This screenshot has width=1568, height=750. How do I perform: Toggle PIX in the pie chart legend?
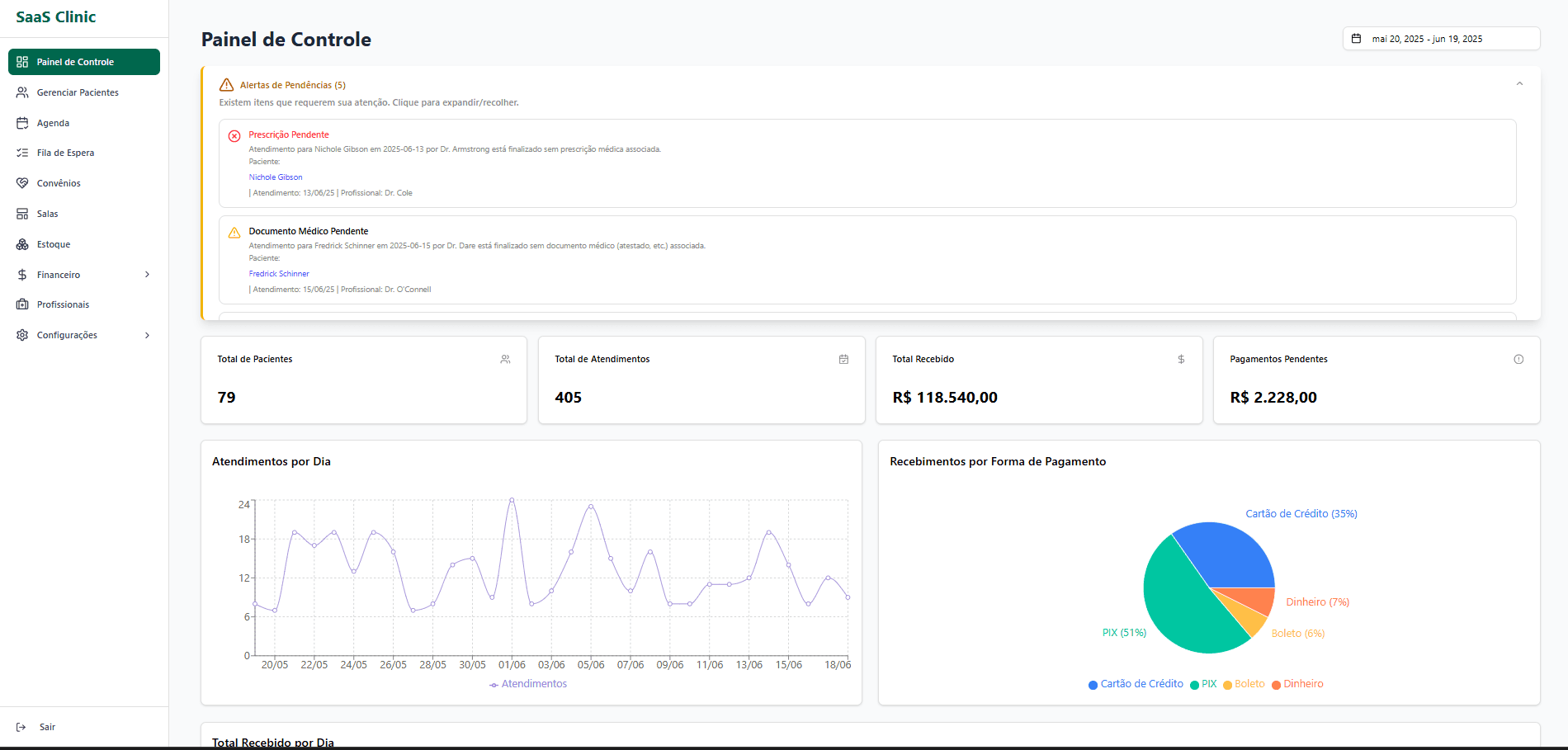(1203, 684)
